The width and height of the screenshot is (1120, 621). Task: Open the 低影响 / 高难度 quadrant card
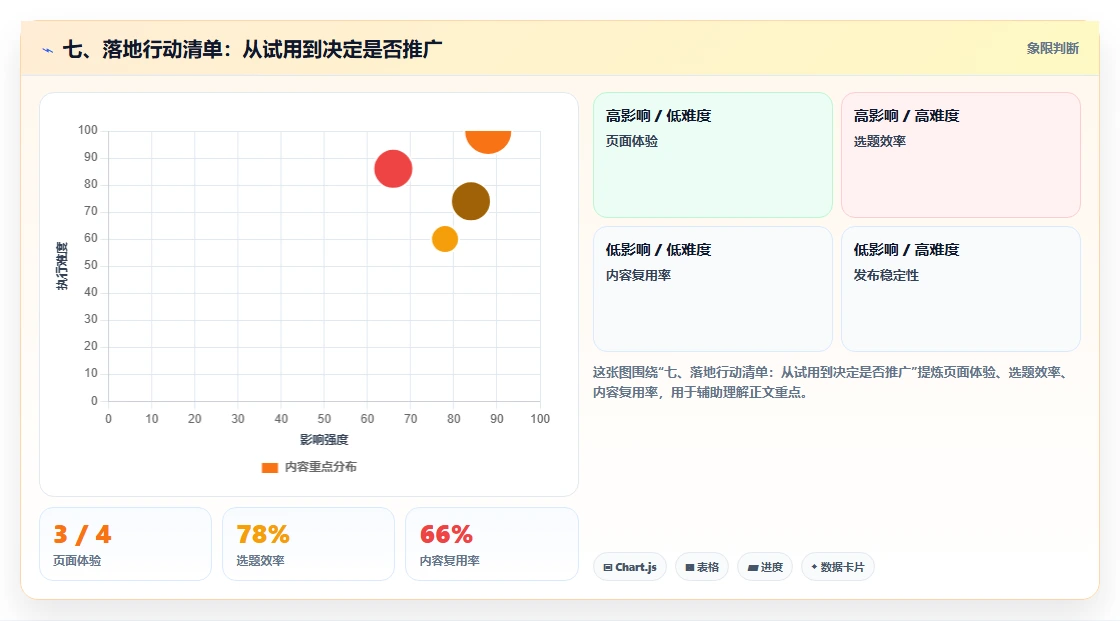(x=961, y=289)
